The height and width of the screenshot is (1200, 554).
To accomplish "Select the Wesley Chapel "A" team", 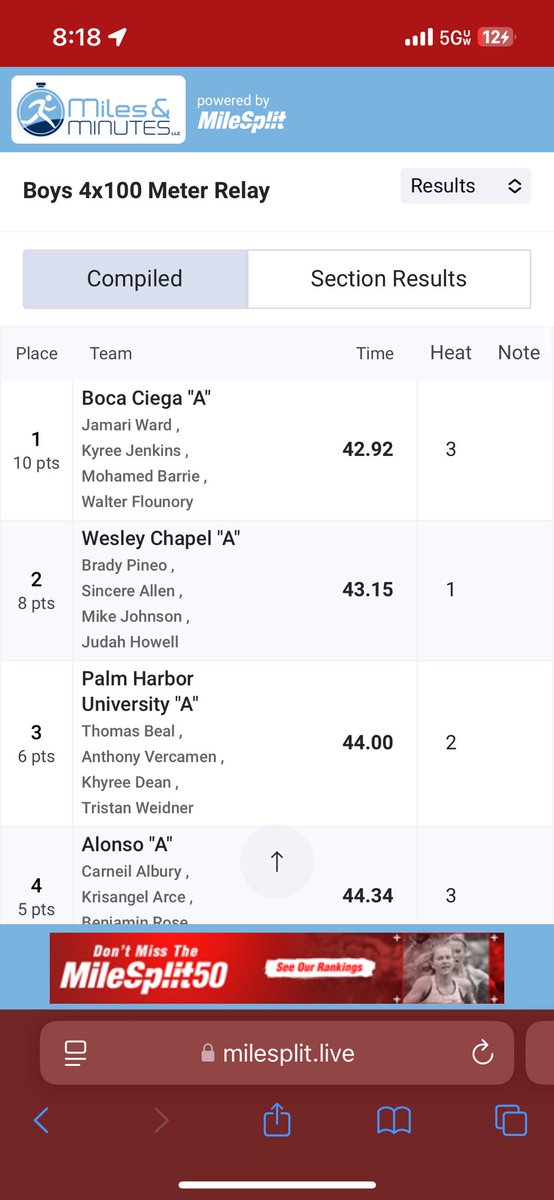I will 161,538.
